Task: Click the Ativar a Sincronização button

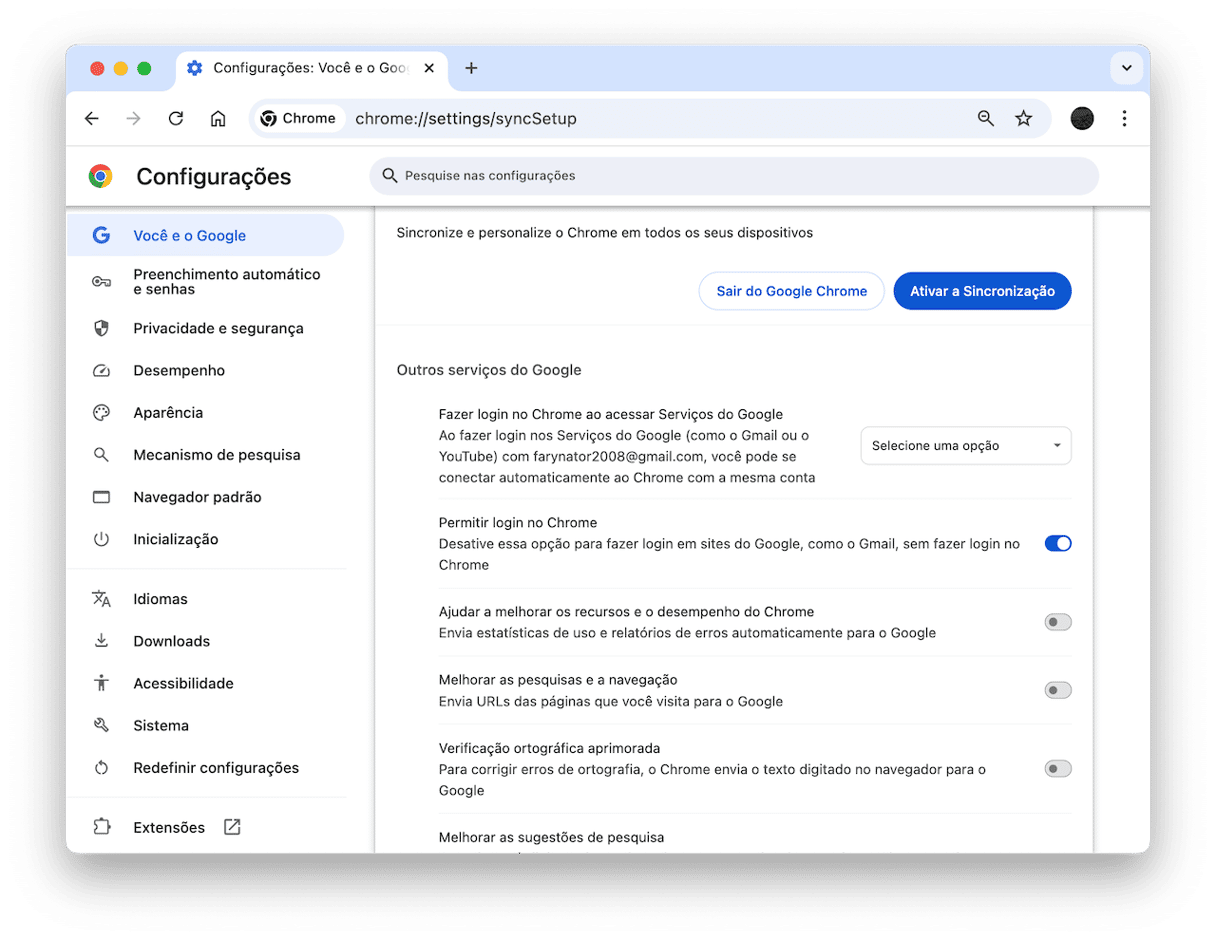Action: click(982, 291)
